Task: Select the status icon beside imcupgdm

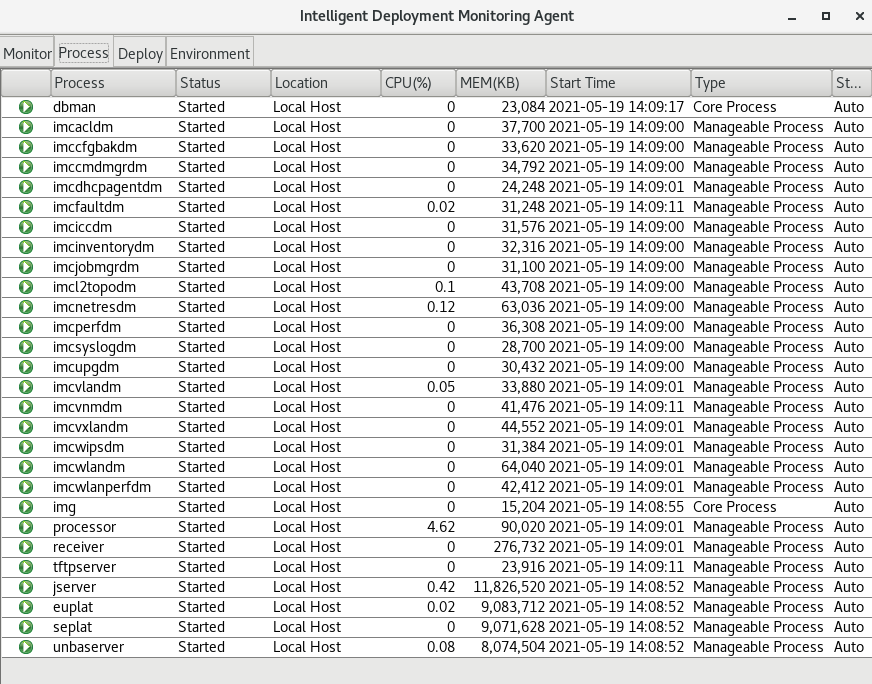Action: point(26,367)
